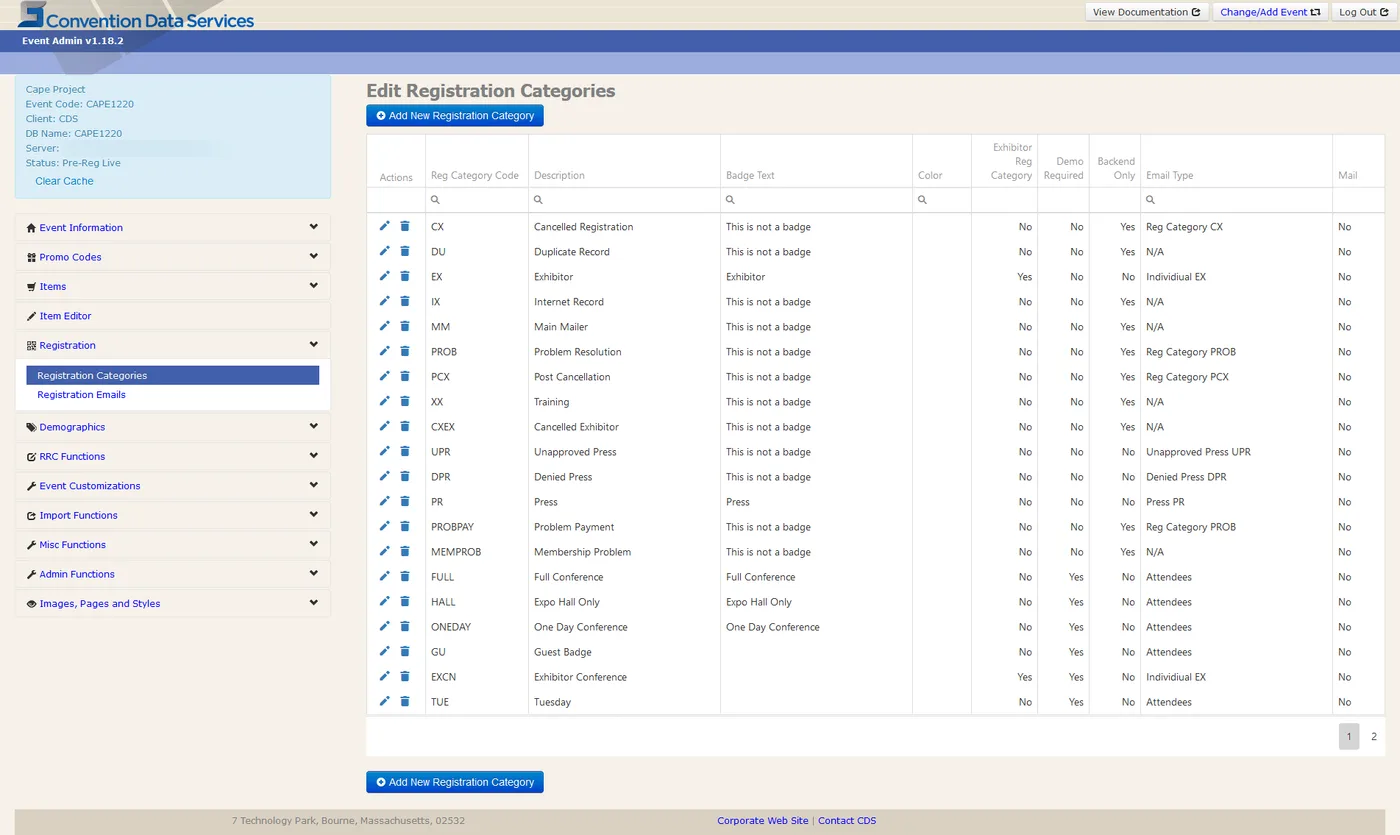Click the top Add New Registration Category button
The image size is (1400, 835).
click(x=455, y=115)
